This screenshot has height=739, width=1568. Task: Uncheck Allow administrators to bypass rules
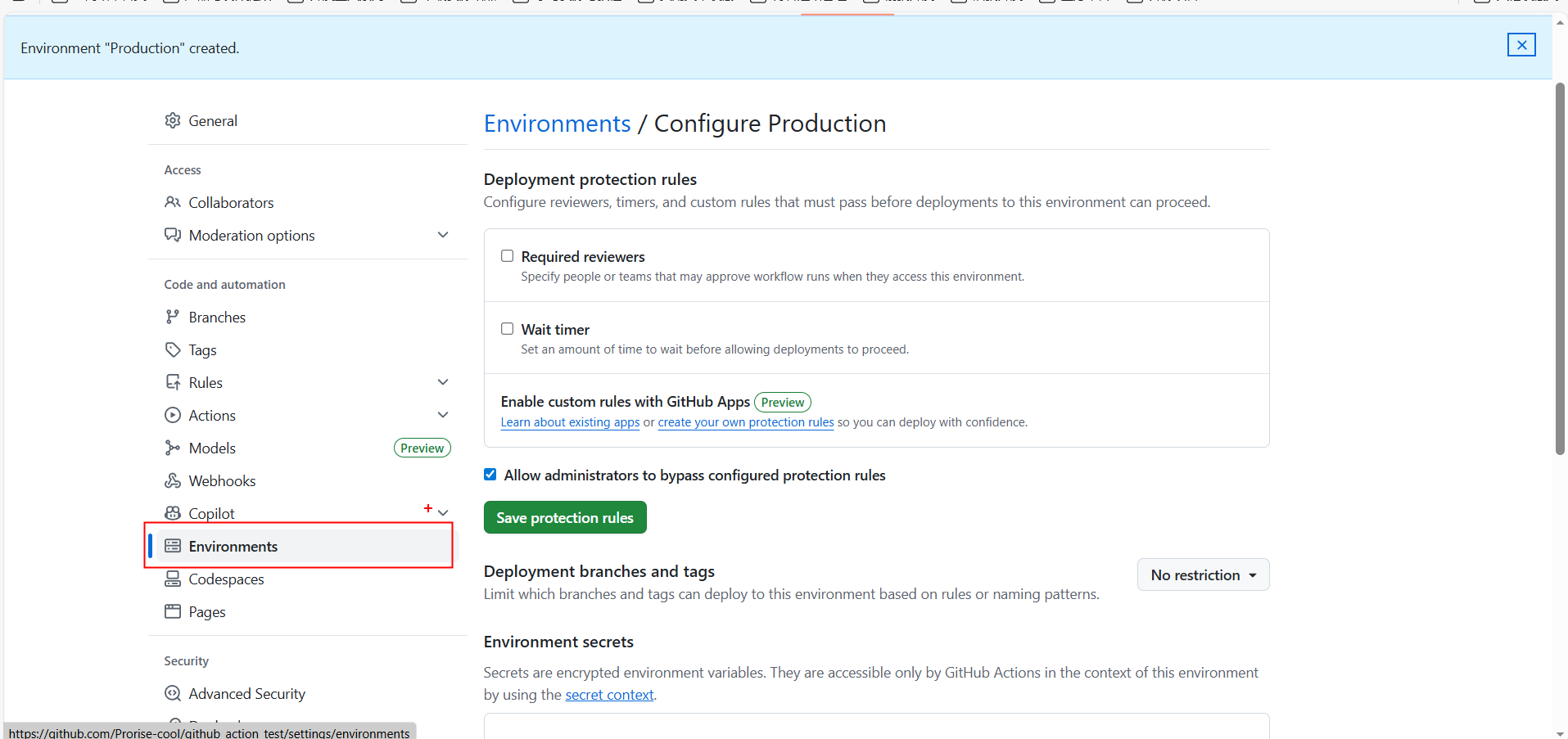(x=490, y=475)
